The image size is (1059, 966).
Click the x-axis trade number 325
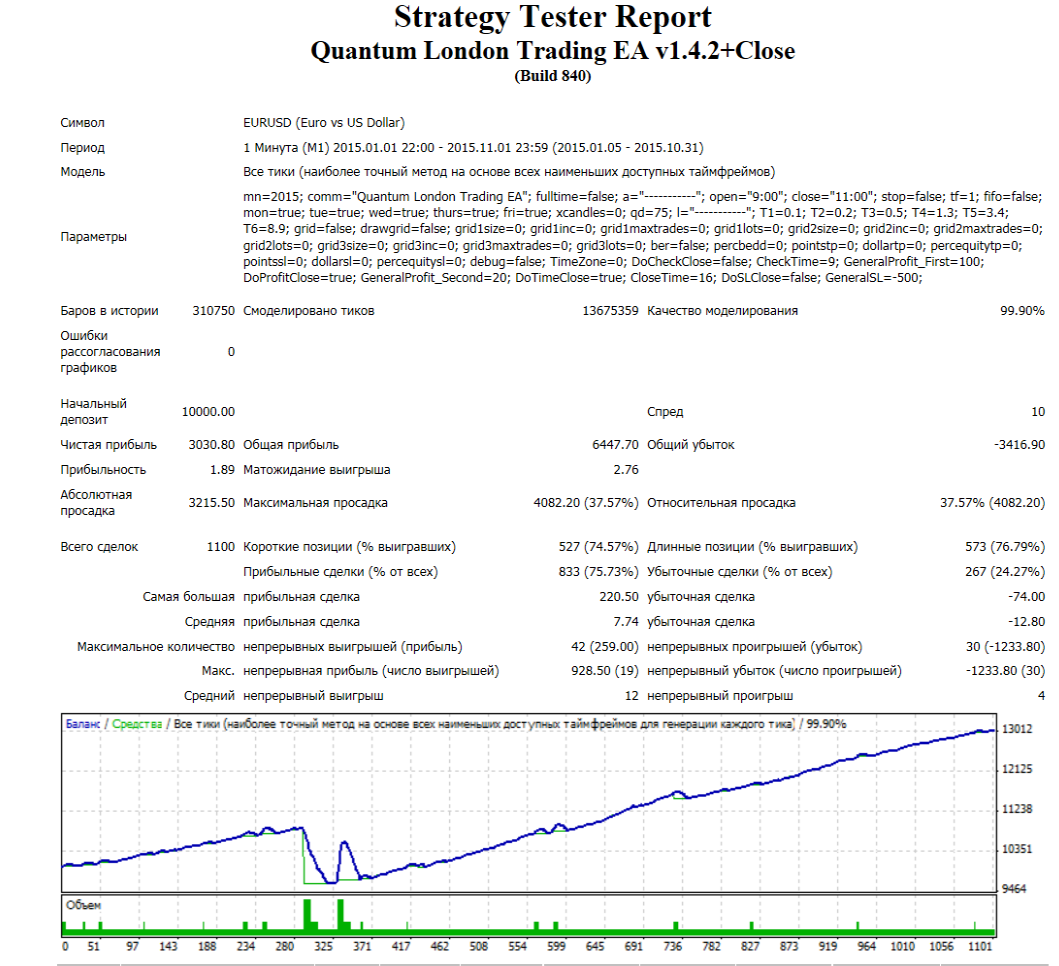click(x=323, y=946)
